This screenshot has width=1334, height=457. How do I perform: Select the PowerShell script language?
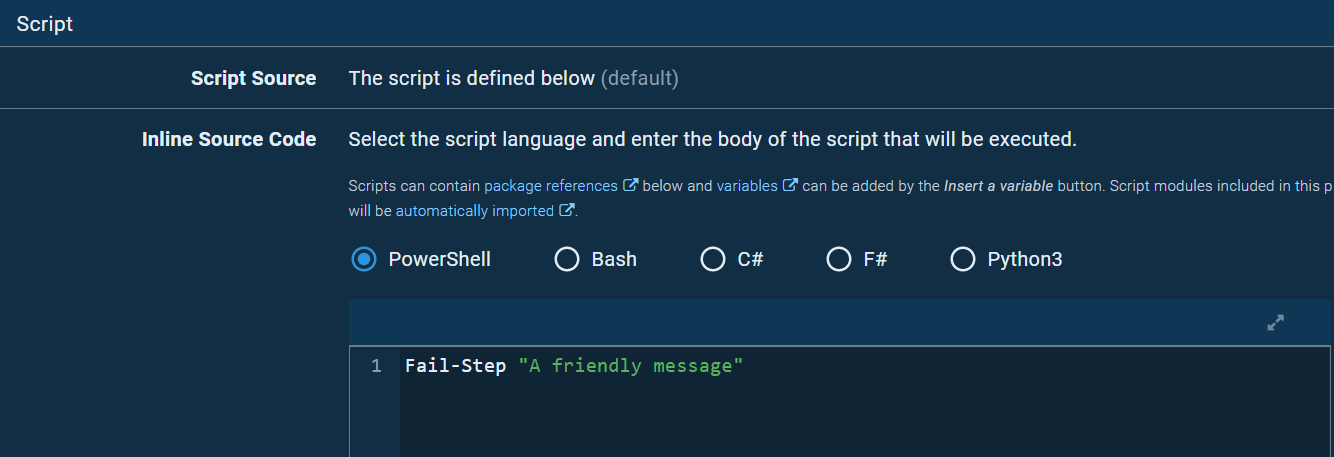point(365,259)
